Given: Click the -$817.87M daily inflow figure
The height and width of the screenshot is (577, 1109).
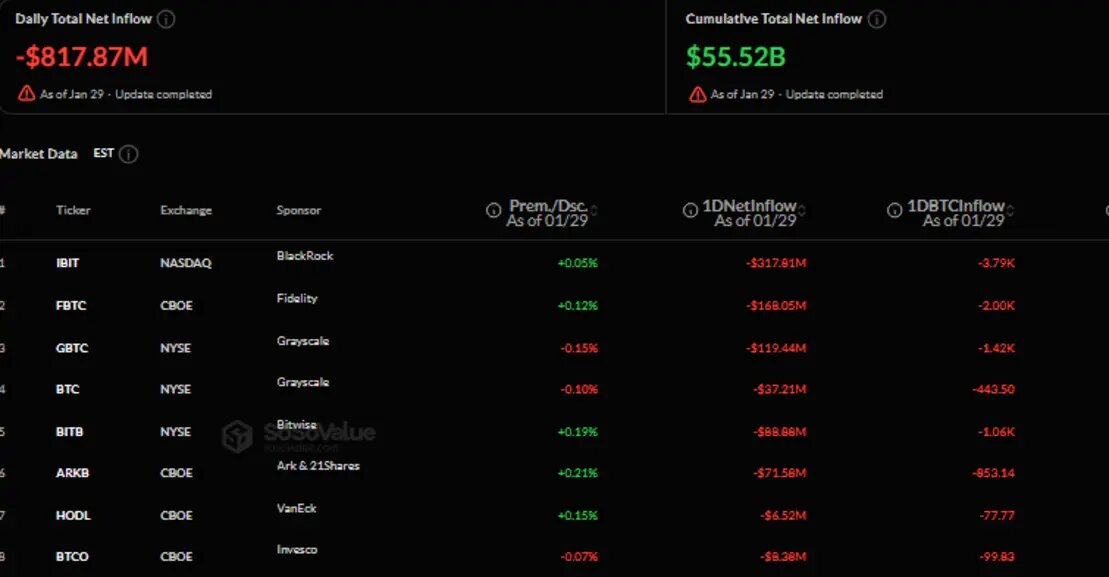Looking at the screenshot, I should (81, 57).
